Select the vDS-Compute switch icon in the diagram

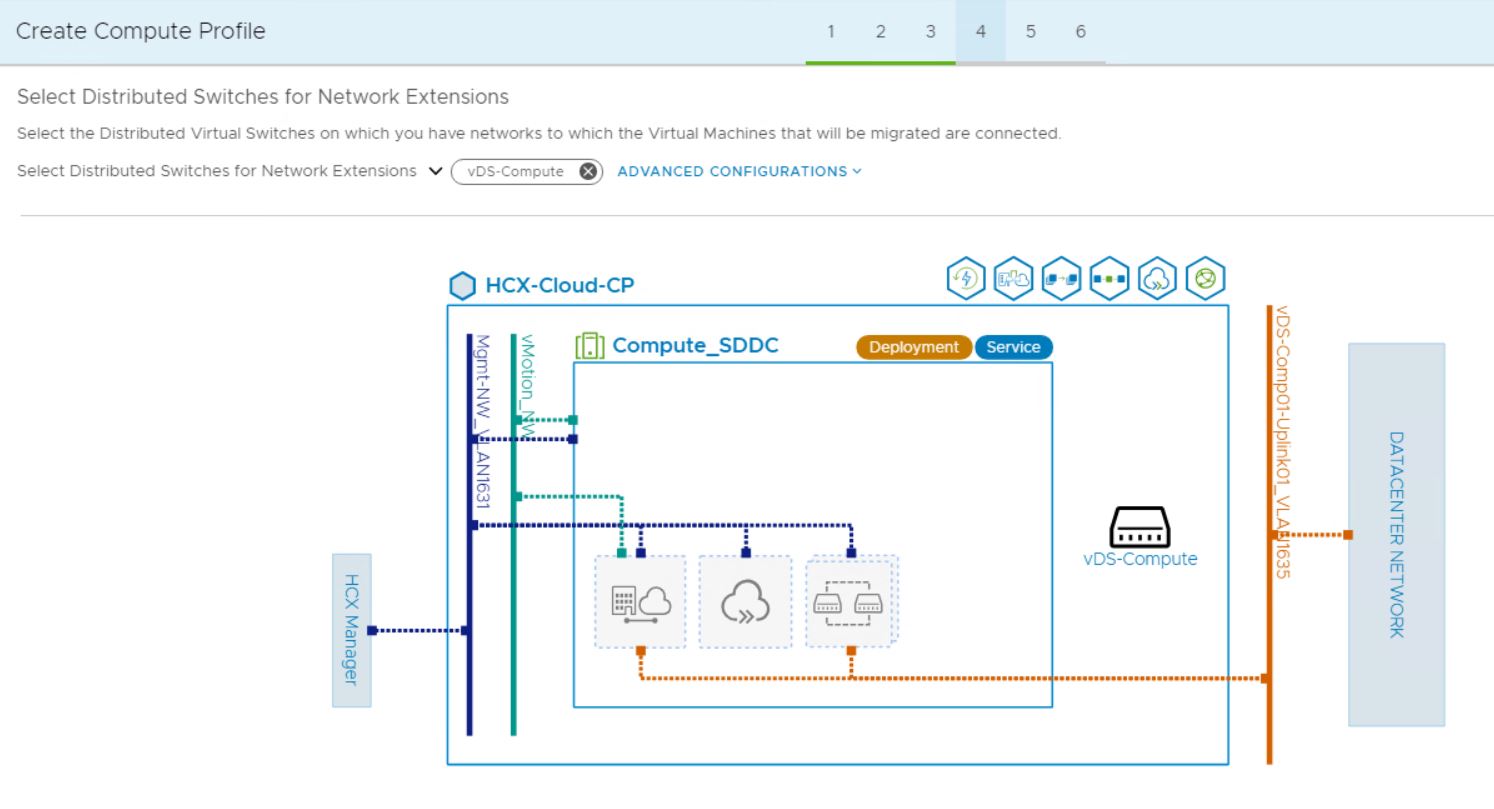tap(1140, 527)
